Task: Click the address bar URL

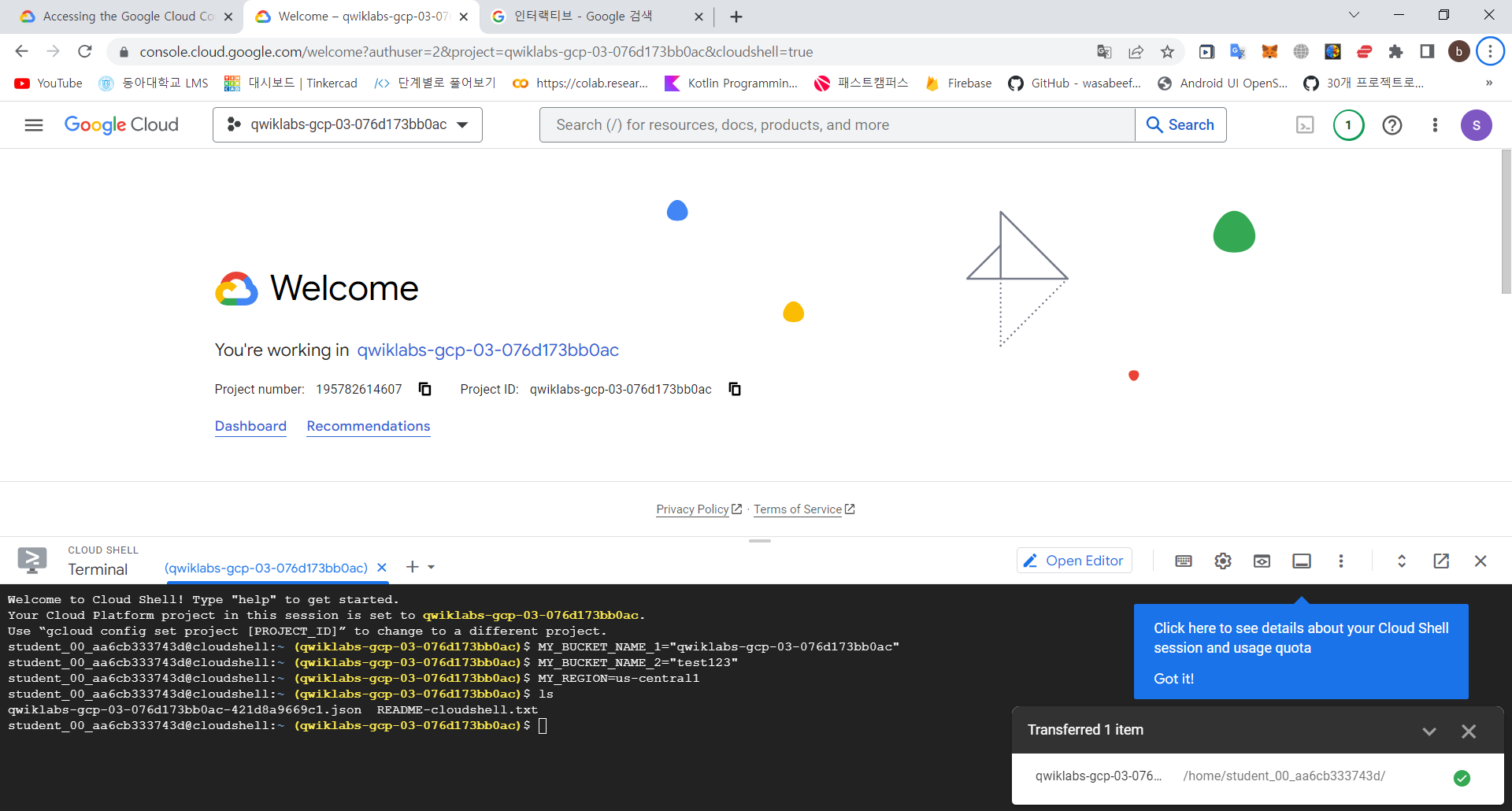Action: pos(476,52)
